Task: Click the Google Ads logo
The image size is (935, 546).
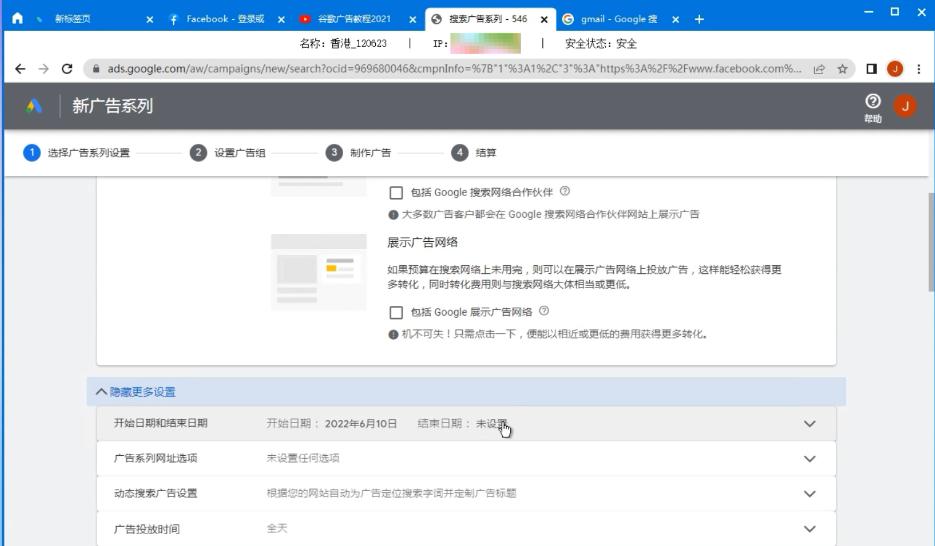Action: (x=34, y=106)
